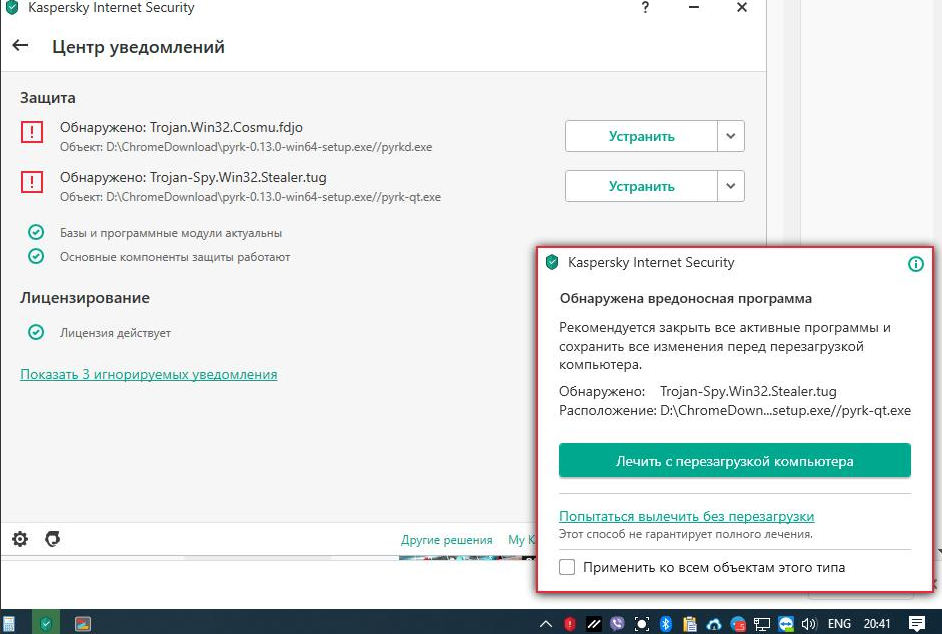The width and height of the screenshot is (942, 634).
Task: Open the network tray icon
Action: pos(762,624)
